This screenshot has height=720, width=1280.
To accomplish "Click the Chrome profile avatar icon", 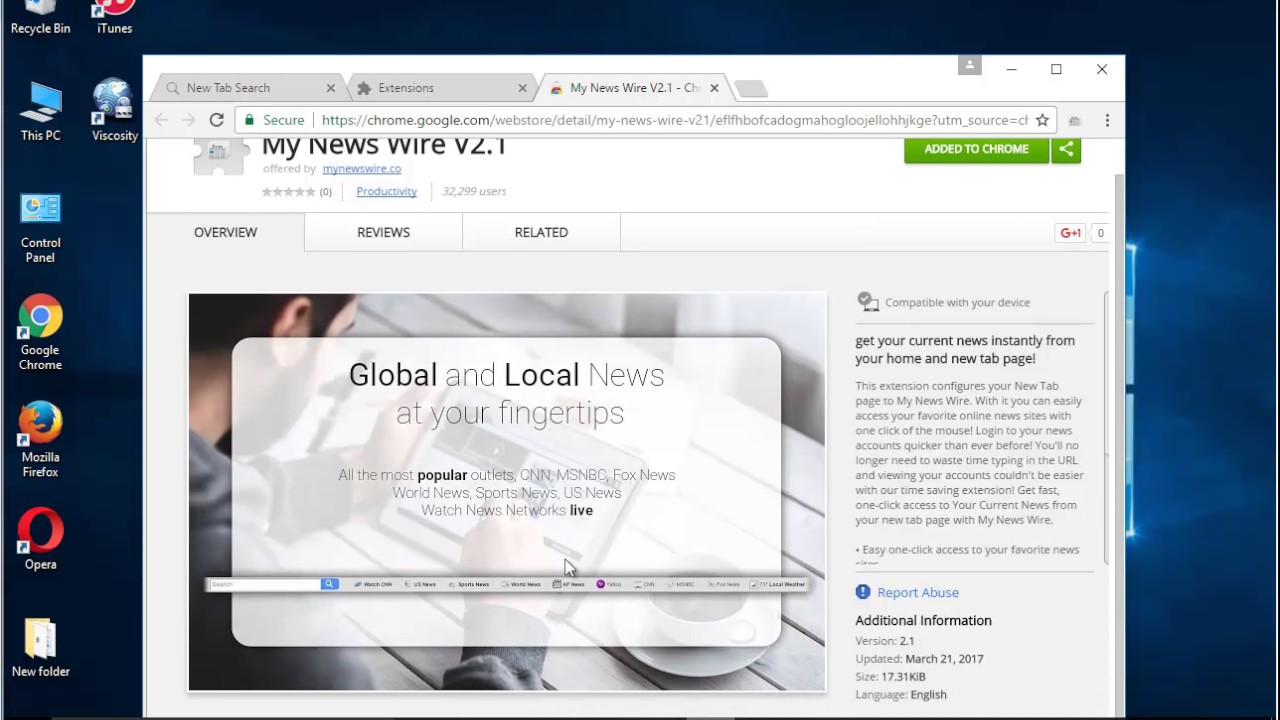I will [970, 65].
